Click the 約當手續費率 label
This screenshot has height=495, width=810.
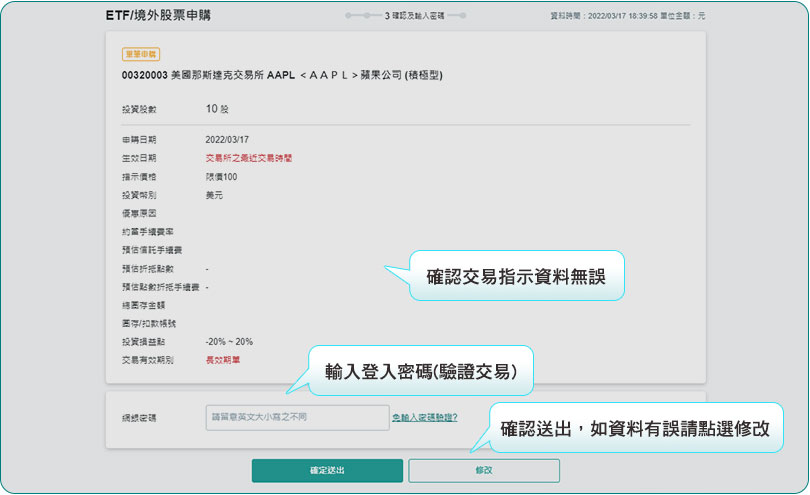pos(148,232)
